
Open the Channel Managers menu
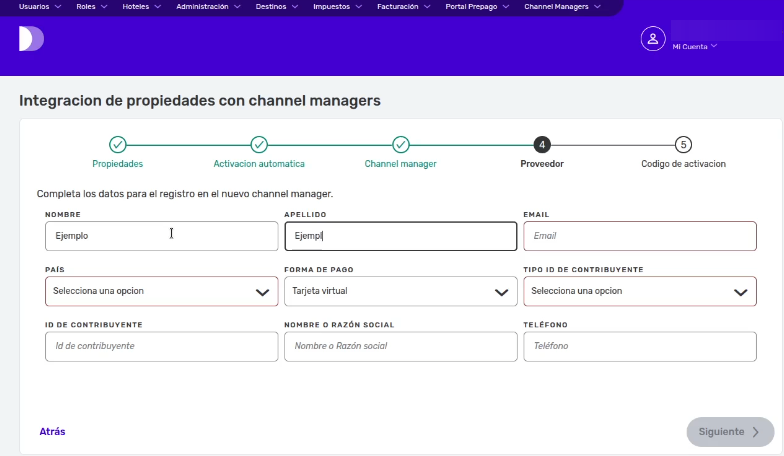point(562,6)
